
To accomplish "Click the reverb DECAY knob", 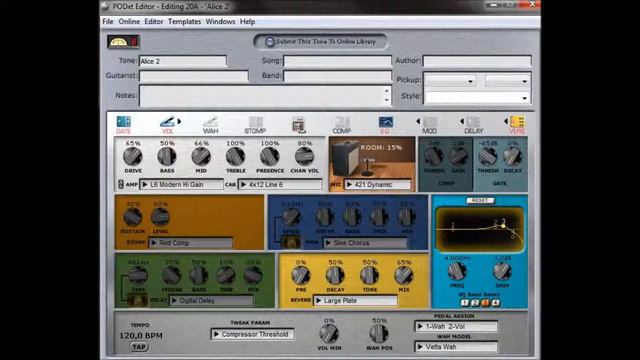I will [x=335, y=276].
